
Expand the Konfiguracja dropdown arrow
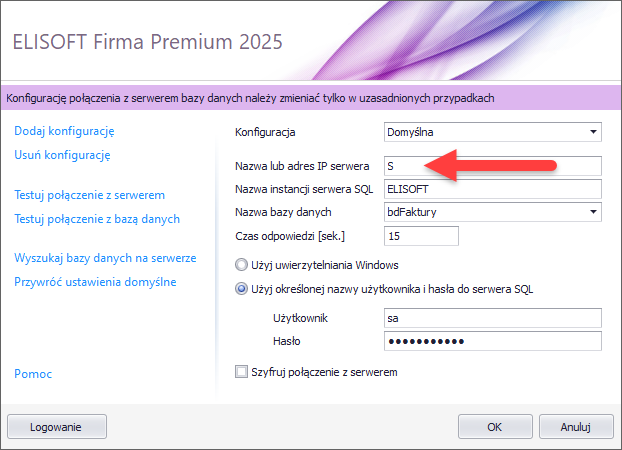[x=593, y=131]
